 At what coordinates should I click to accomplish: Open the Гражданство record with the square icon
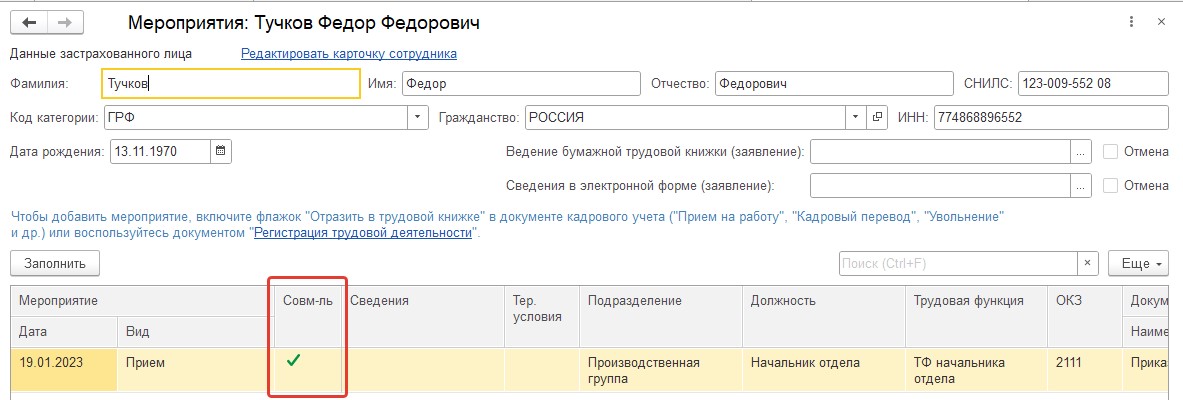[x=877, y=118]
